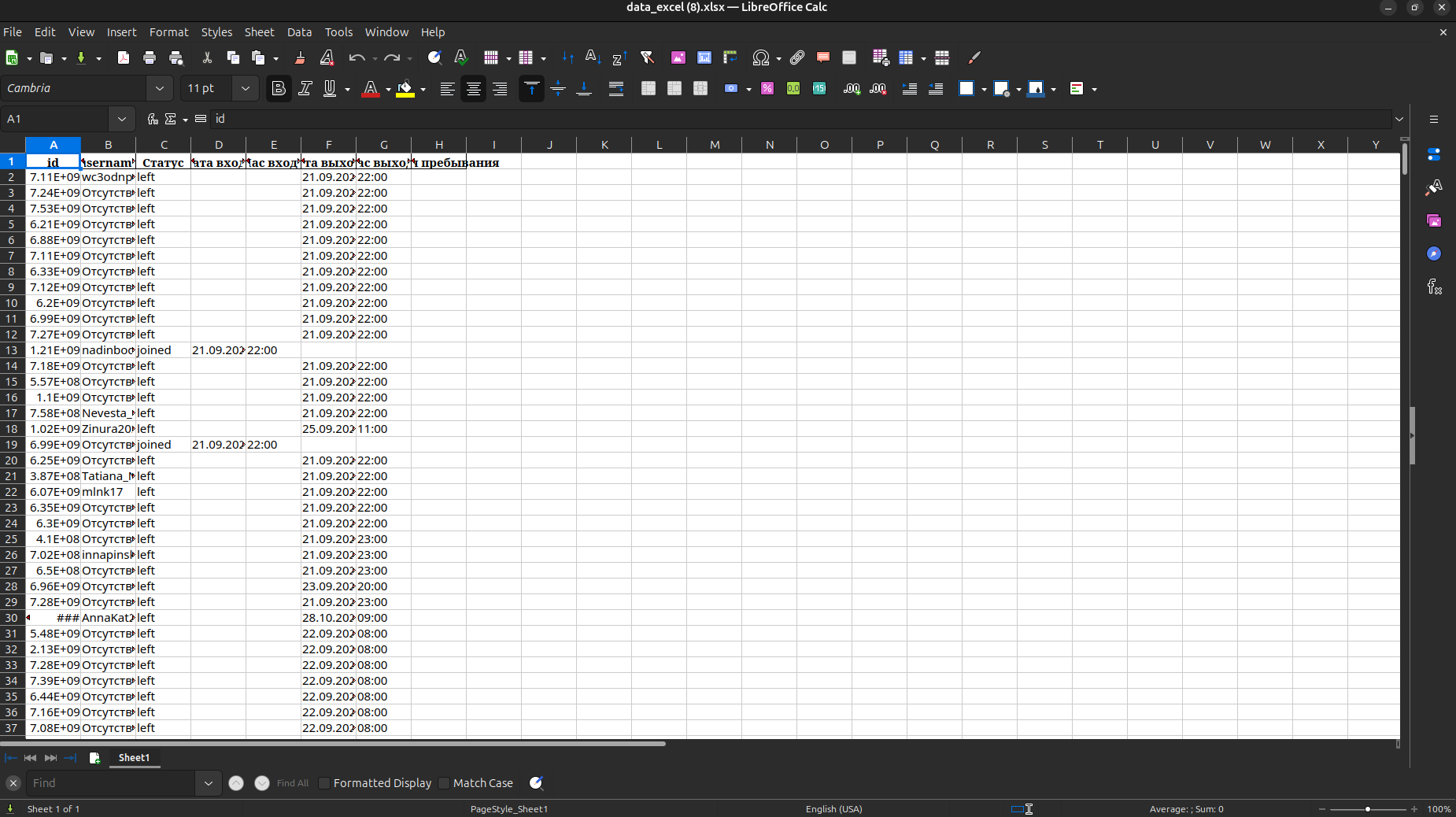Open the Function Wizard icon

point(153,119)
